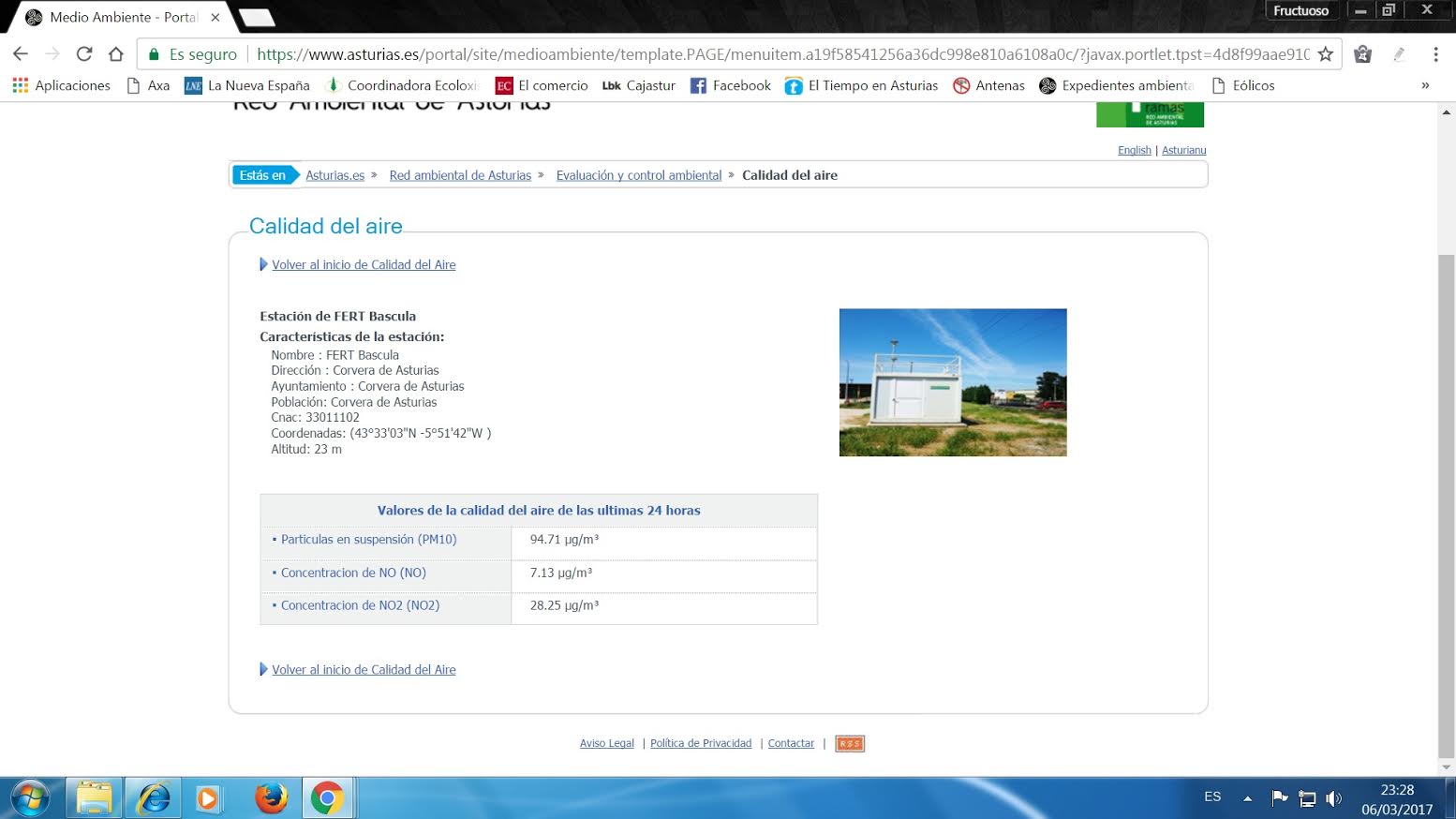Bookmark this page with the star icon
The image size is (1456, 819).
coord(1325,54)
